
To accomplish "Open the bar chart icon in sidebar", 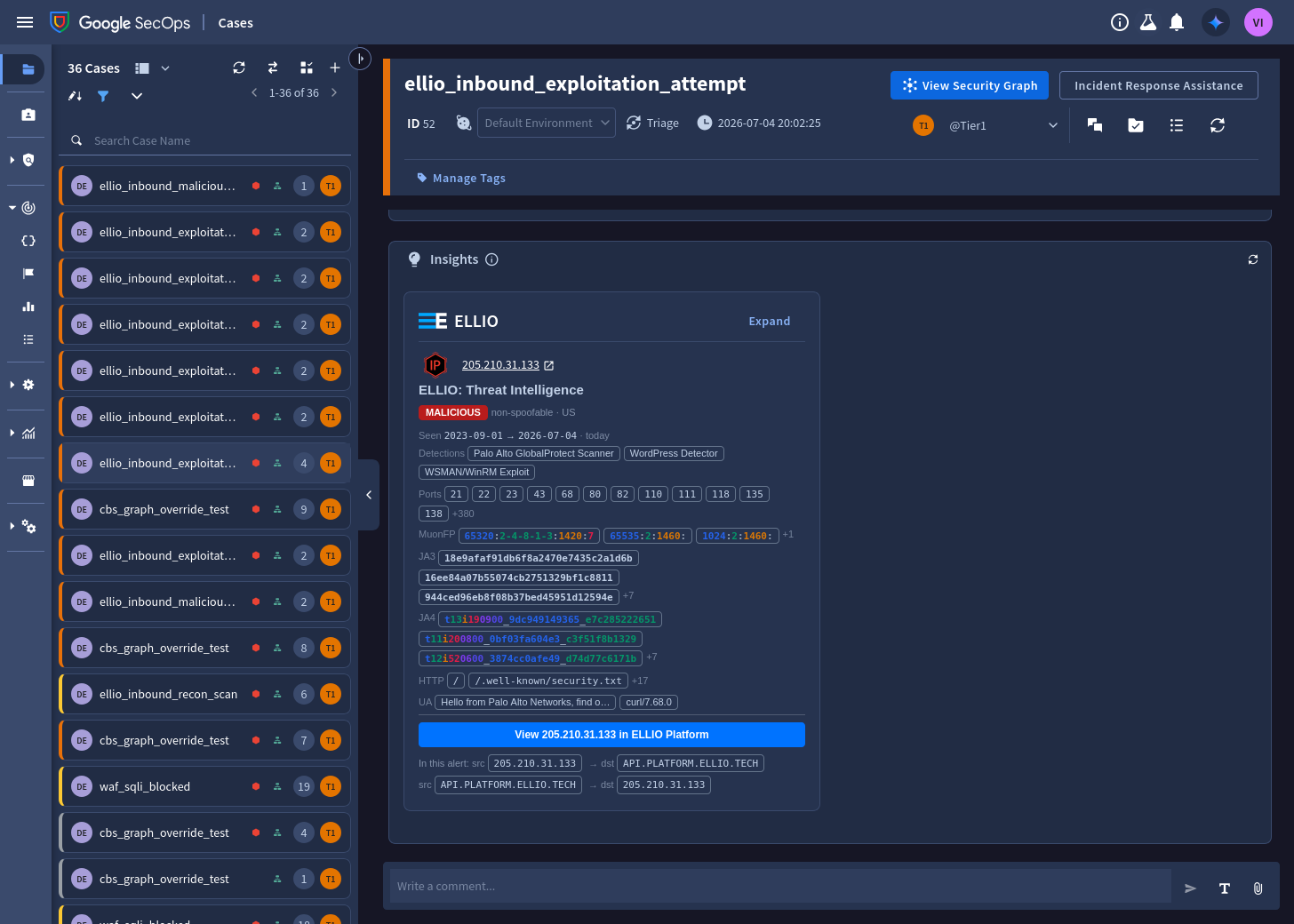I will coord(28,307).
